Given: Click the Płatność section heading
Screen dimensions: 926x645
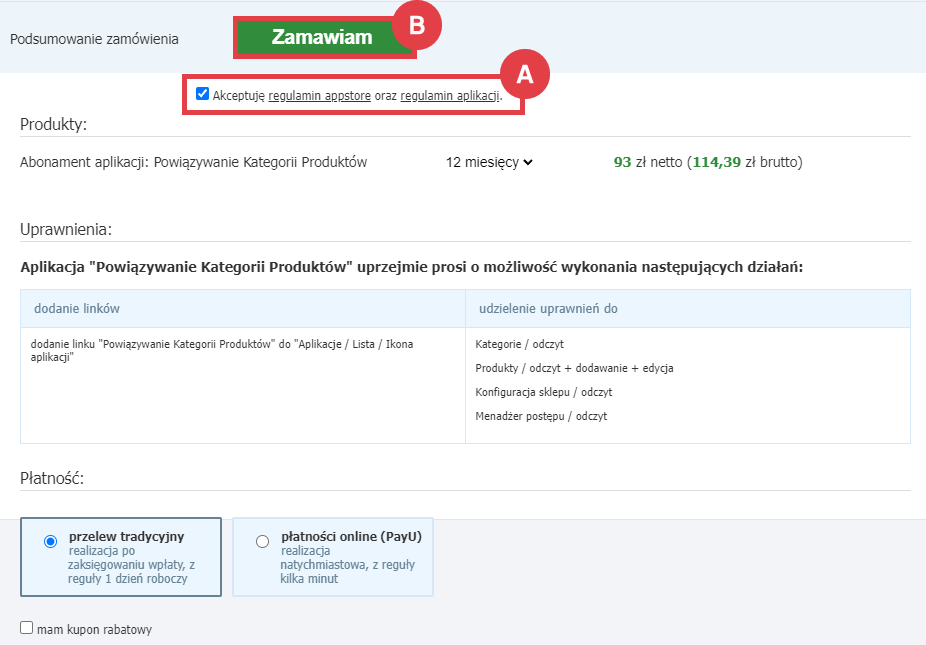Looking at the screenshot, I should pyautogui.click(x=51, y=478).
